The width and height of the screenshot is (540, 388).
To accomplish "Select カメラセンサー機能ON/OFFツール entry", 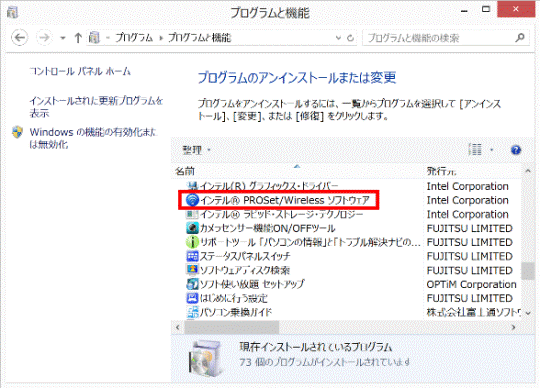I will coord(267,228).
